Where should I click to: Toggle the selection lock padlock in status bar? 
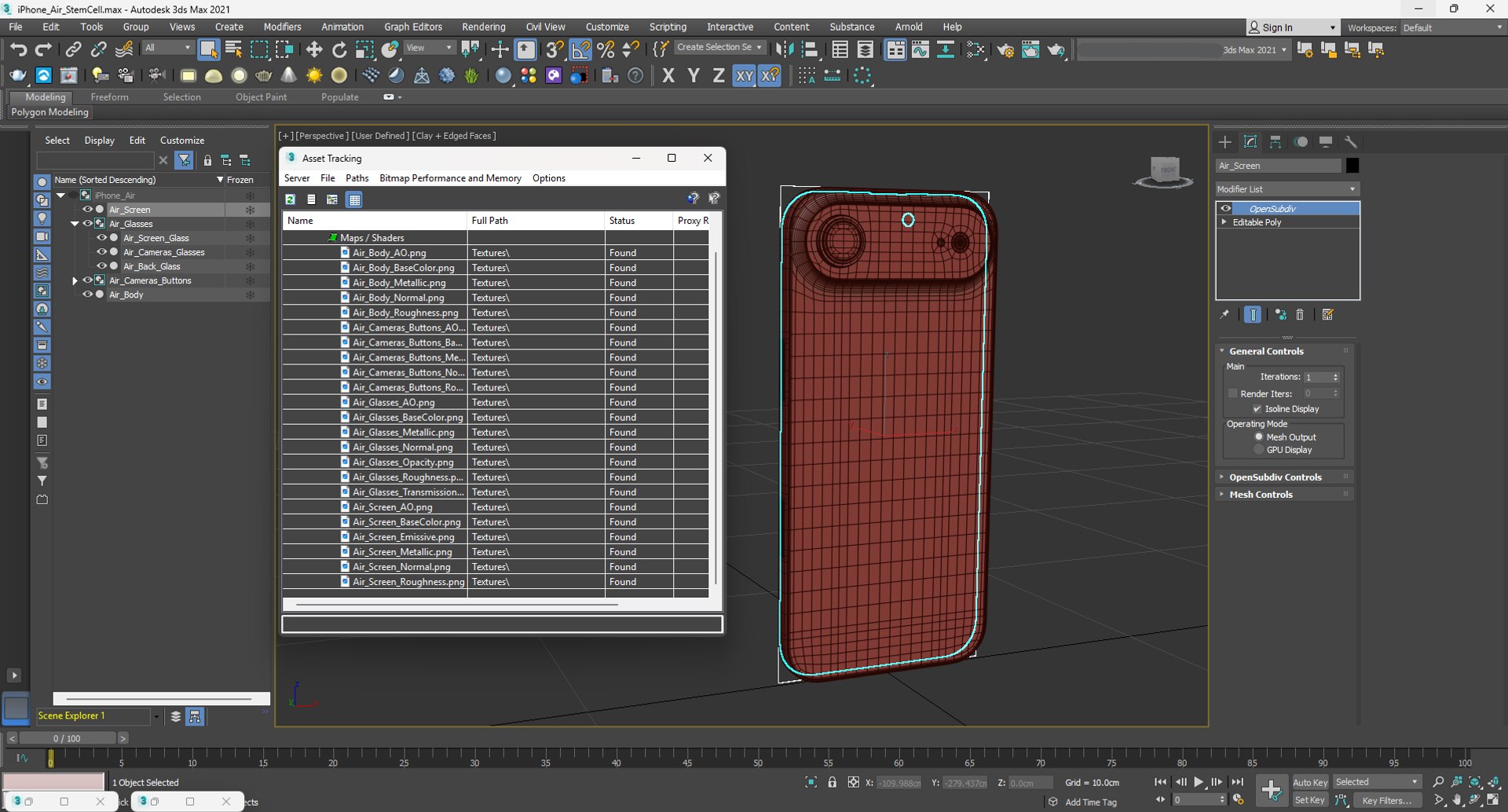click(832, 782)
